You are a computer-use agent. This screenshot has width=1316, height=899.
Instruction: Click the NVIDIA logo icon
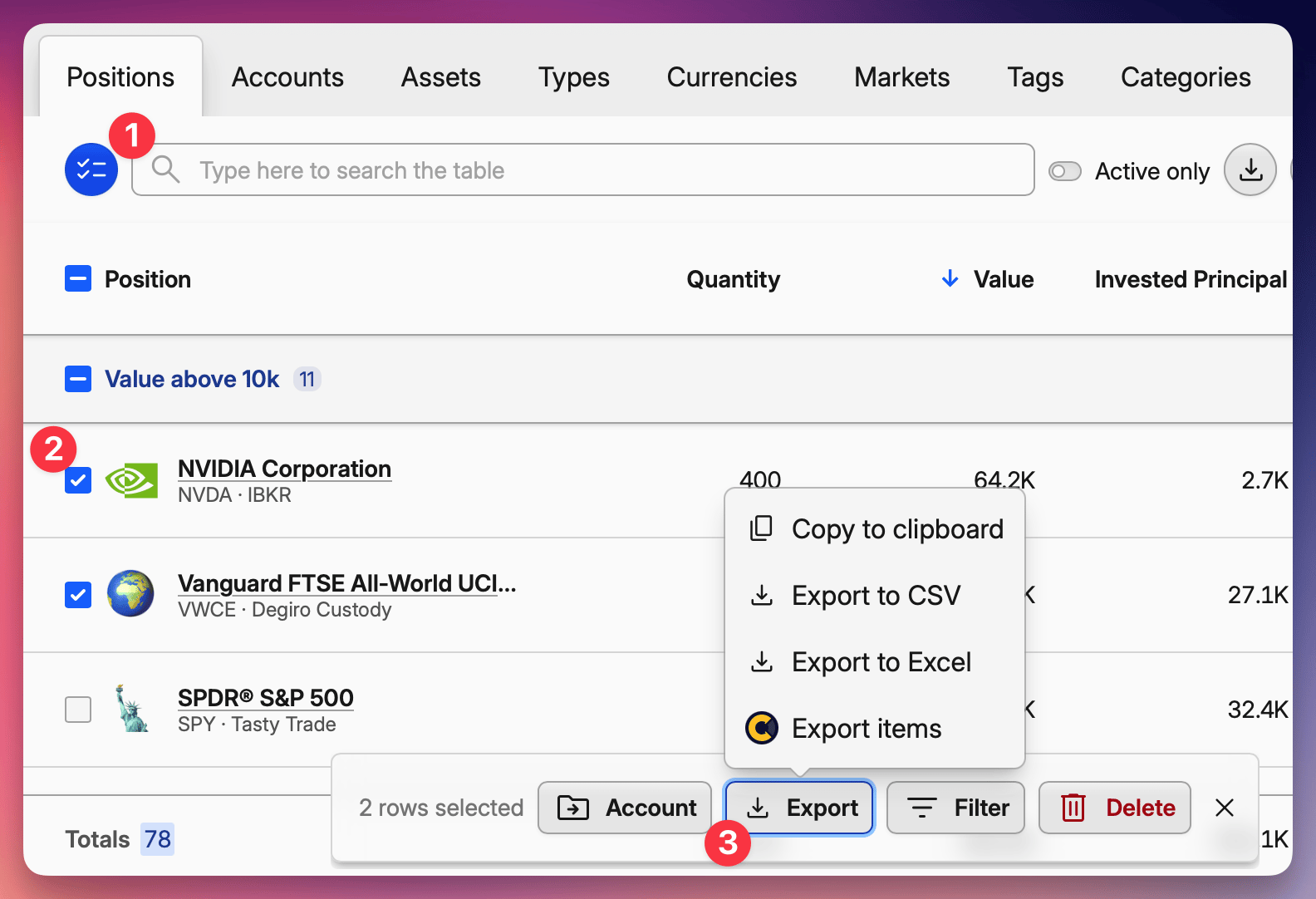pyautogui.click(x=131, y=480)
